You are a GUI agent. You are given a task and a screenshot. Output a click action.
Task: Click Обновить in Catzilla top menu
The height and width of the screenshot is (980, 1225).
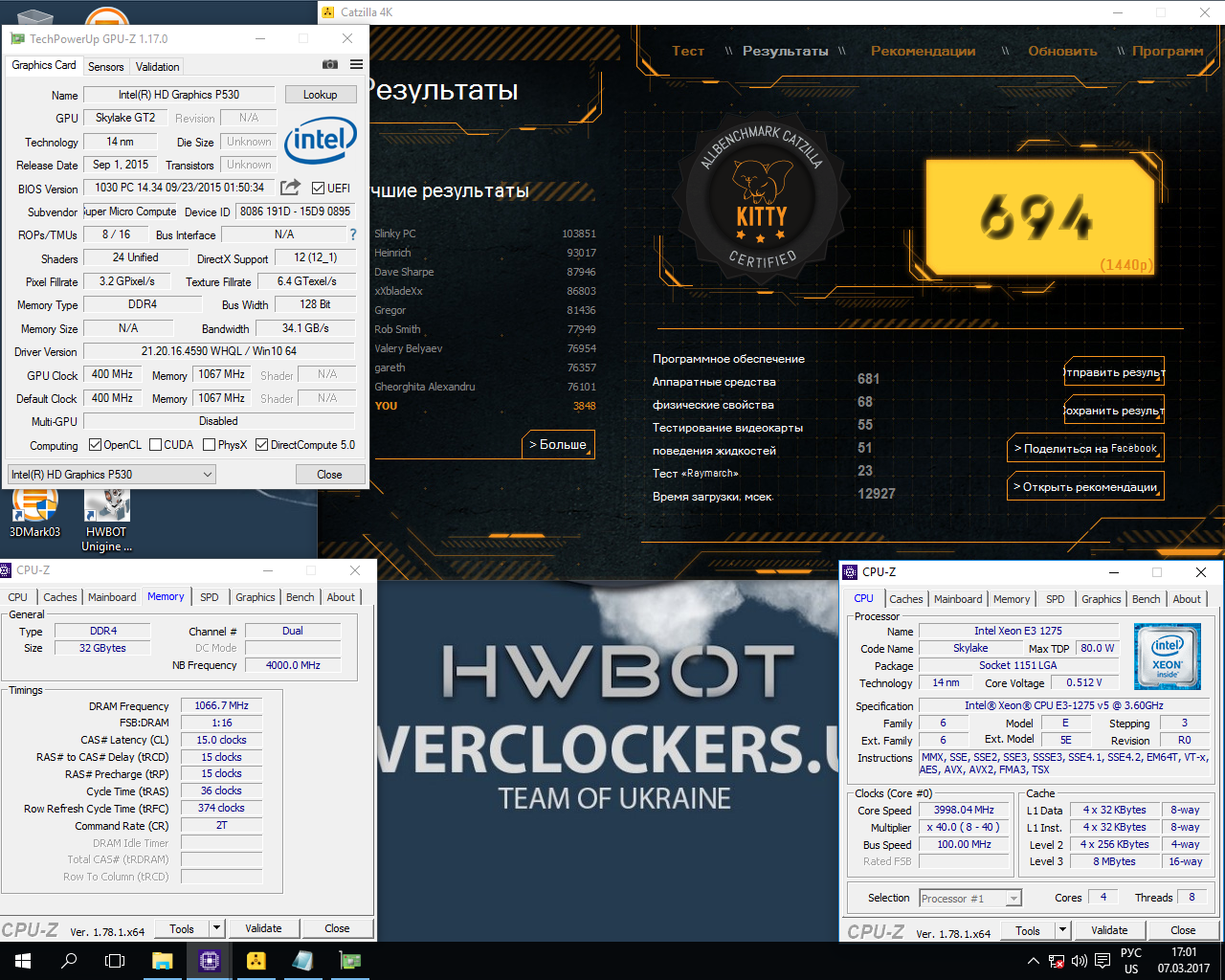(1062, 51)
